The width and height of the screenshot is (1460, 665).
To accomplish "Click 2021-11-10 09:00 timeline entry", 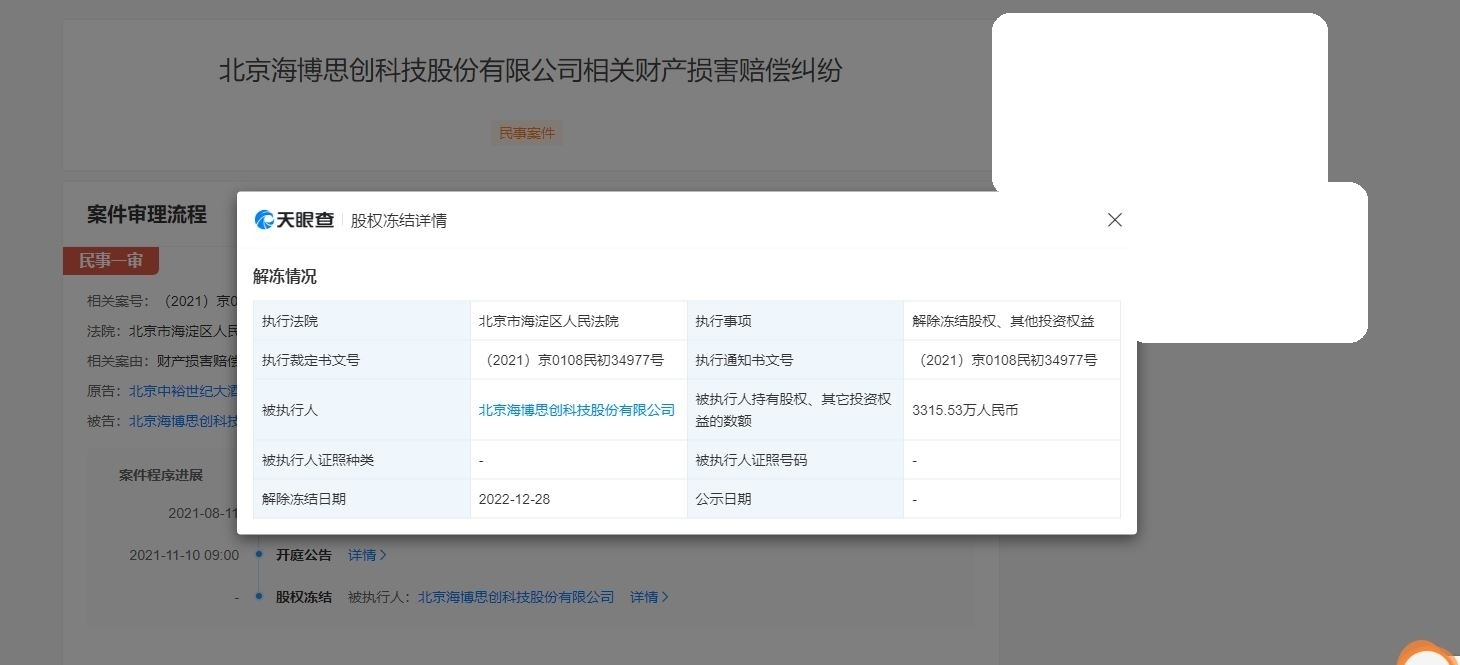I will point(184,555).
